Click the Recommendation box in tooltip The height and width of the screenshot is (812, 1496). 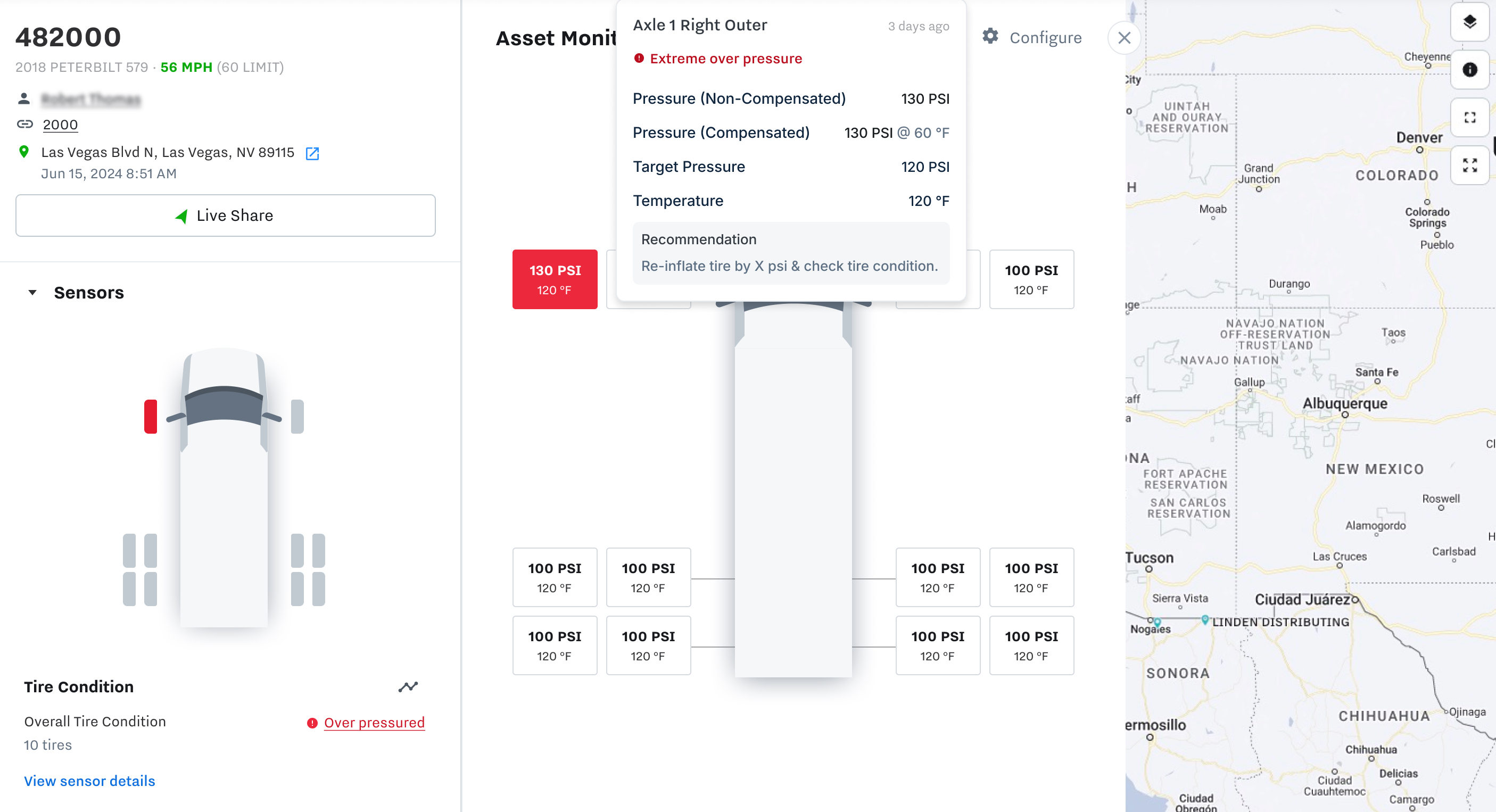click(790, 253)
